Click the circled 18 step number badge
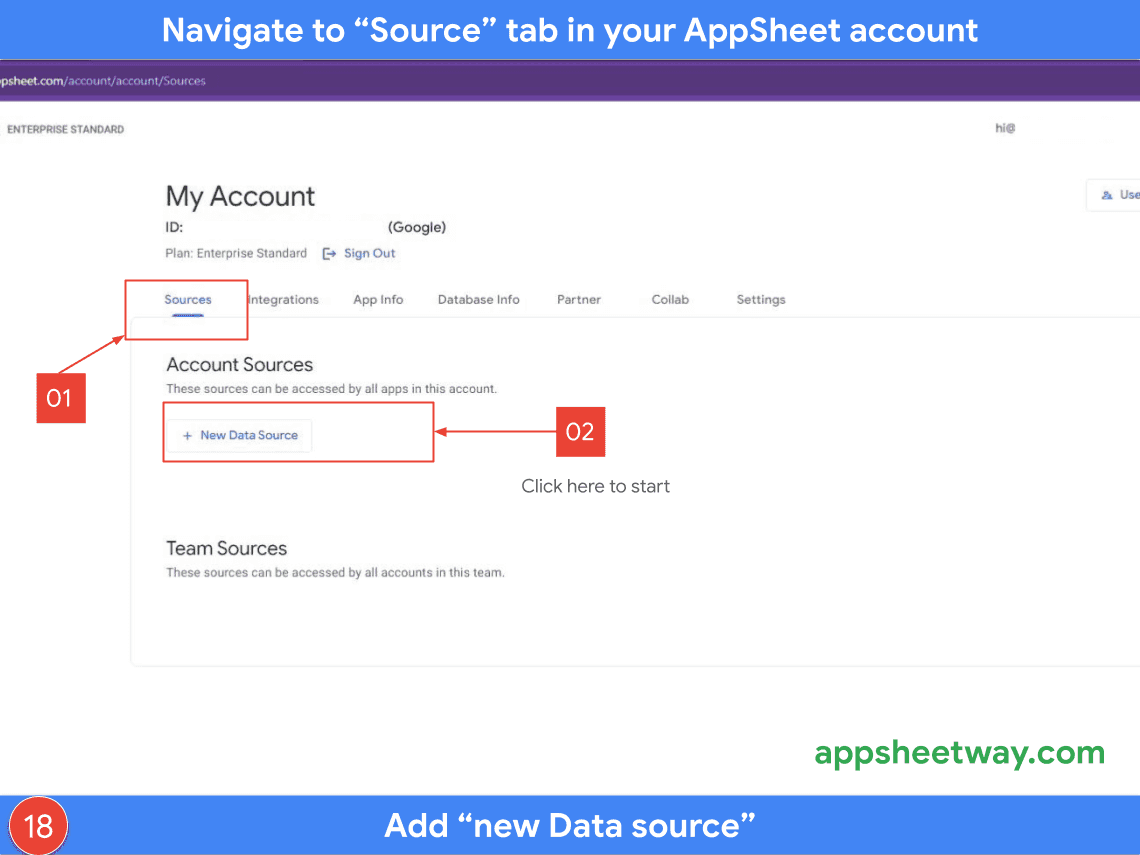Screen dimensions: 1140x855 tap(38, 826)
